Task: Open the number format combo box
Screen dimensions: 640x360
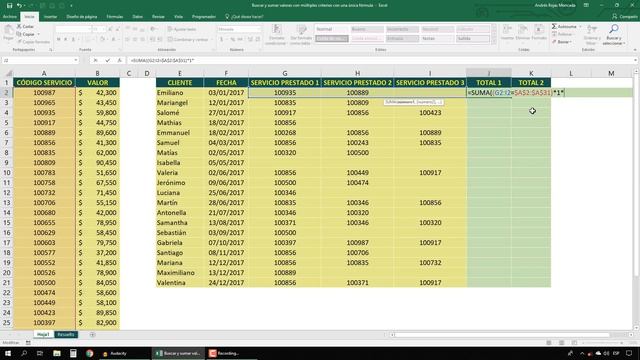Action: tap(239, 29)
